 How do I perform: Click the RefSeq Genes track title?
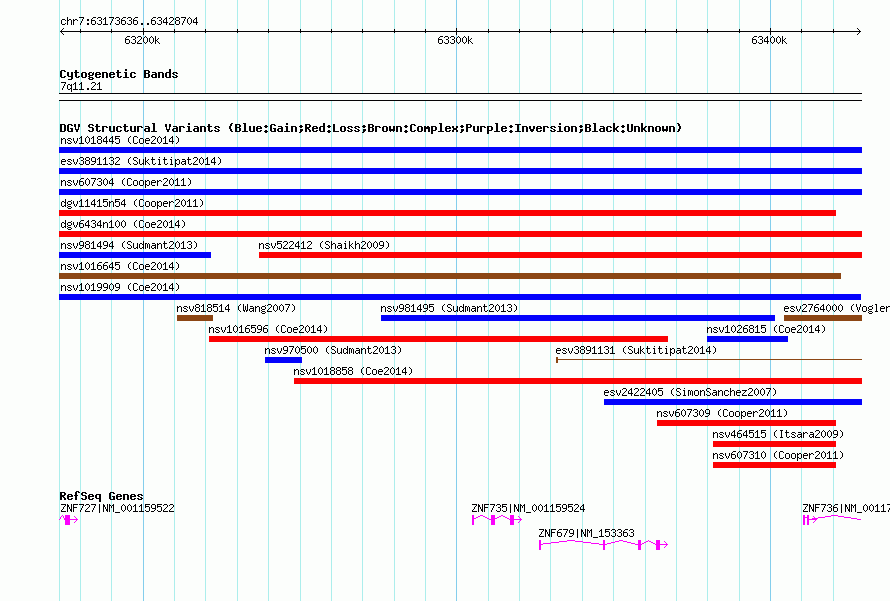point(101,495)
